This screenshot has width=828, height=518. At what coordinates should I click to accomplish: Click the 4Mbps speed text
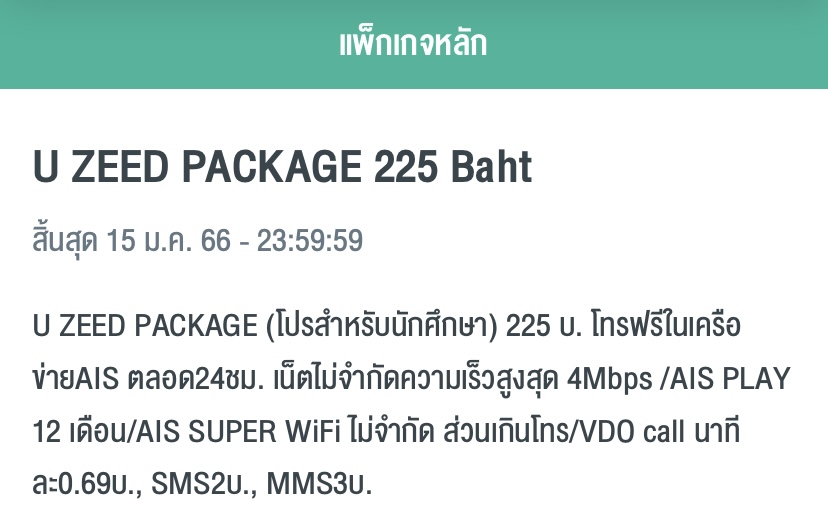point(610,379)
